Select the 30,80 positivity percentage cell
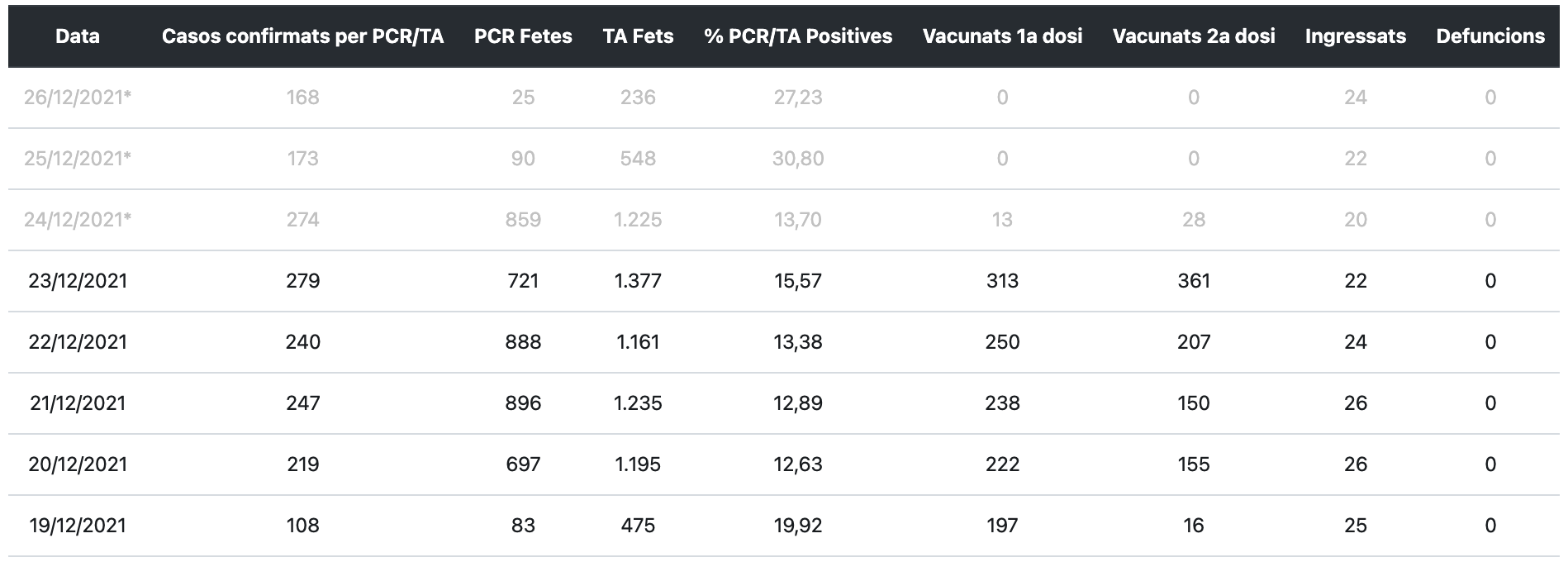The height and width of the screenshot is (562, 1568). click(798, 159)
